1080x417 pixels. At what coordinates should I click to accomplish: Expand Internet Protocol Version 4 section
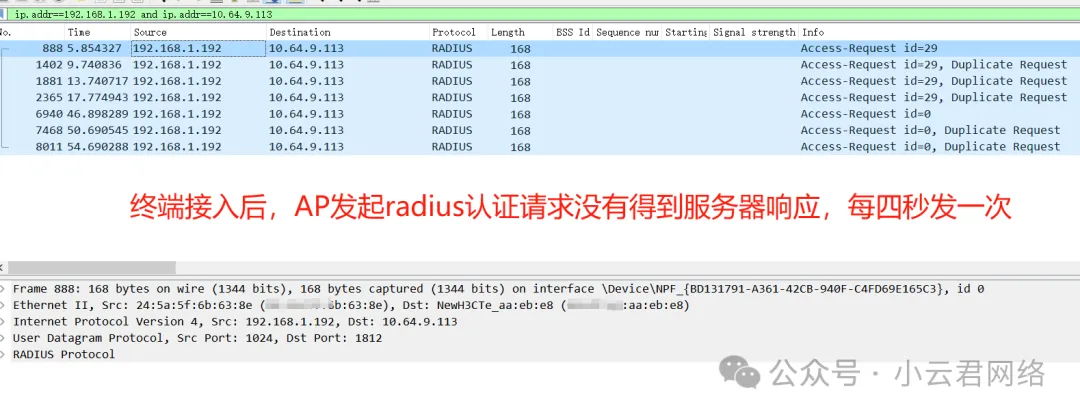5,322
